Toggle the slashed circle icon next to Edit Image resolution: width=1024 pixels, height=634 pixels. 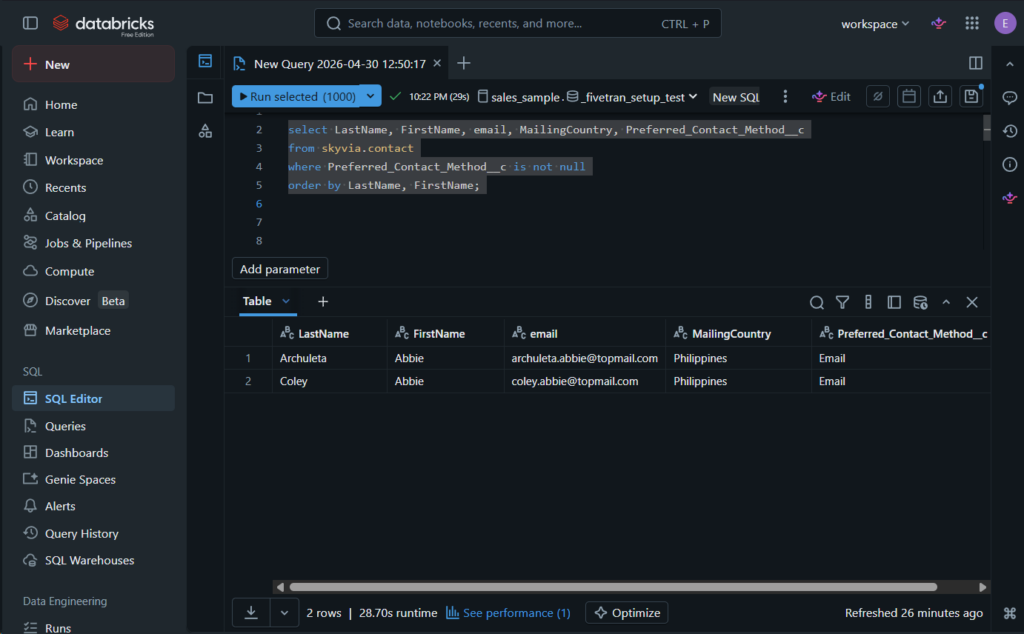pos(878,97)
